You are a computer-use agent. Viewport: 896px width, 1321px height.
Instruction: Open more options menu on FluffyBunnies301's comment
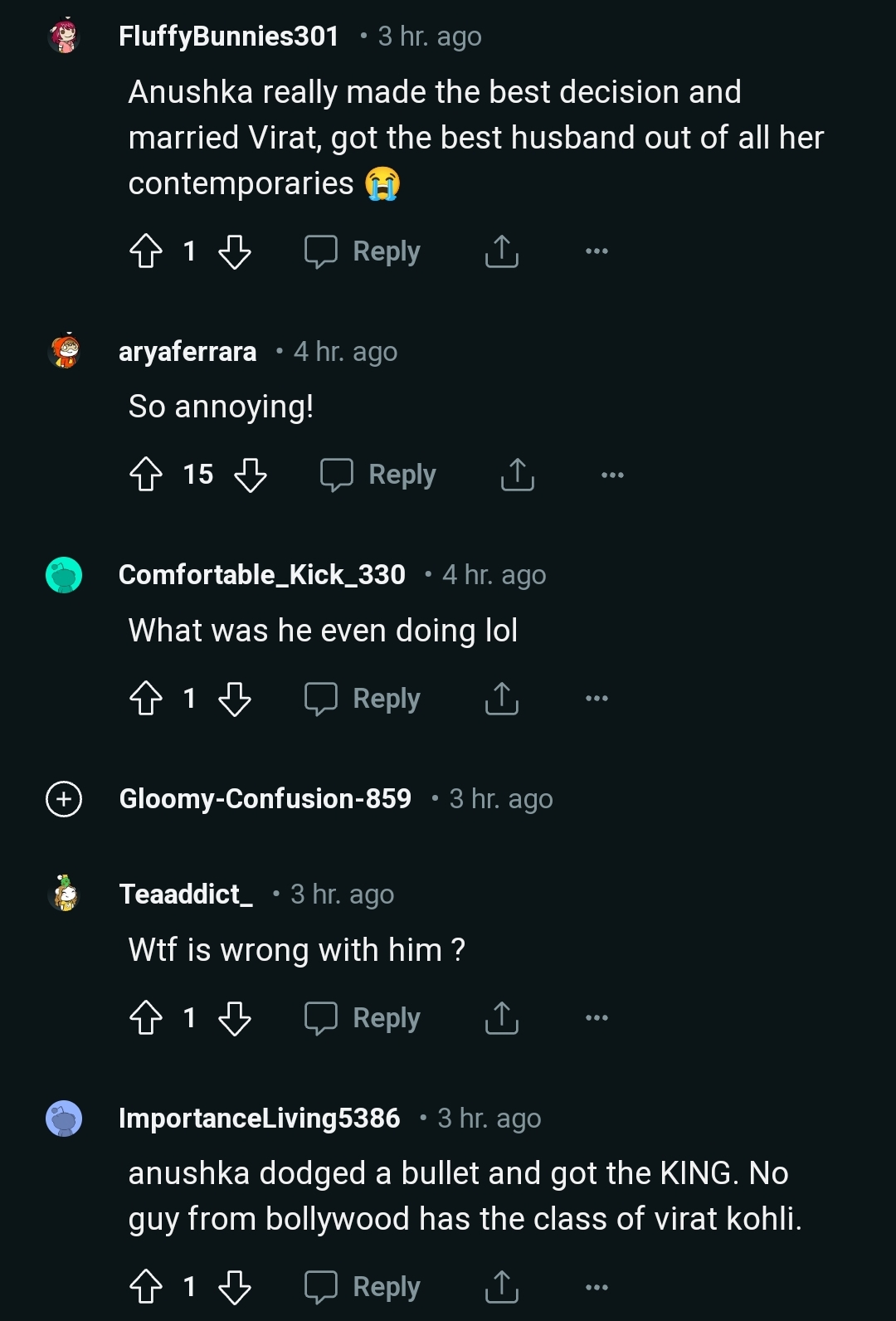click(x=597, y=251)
